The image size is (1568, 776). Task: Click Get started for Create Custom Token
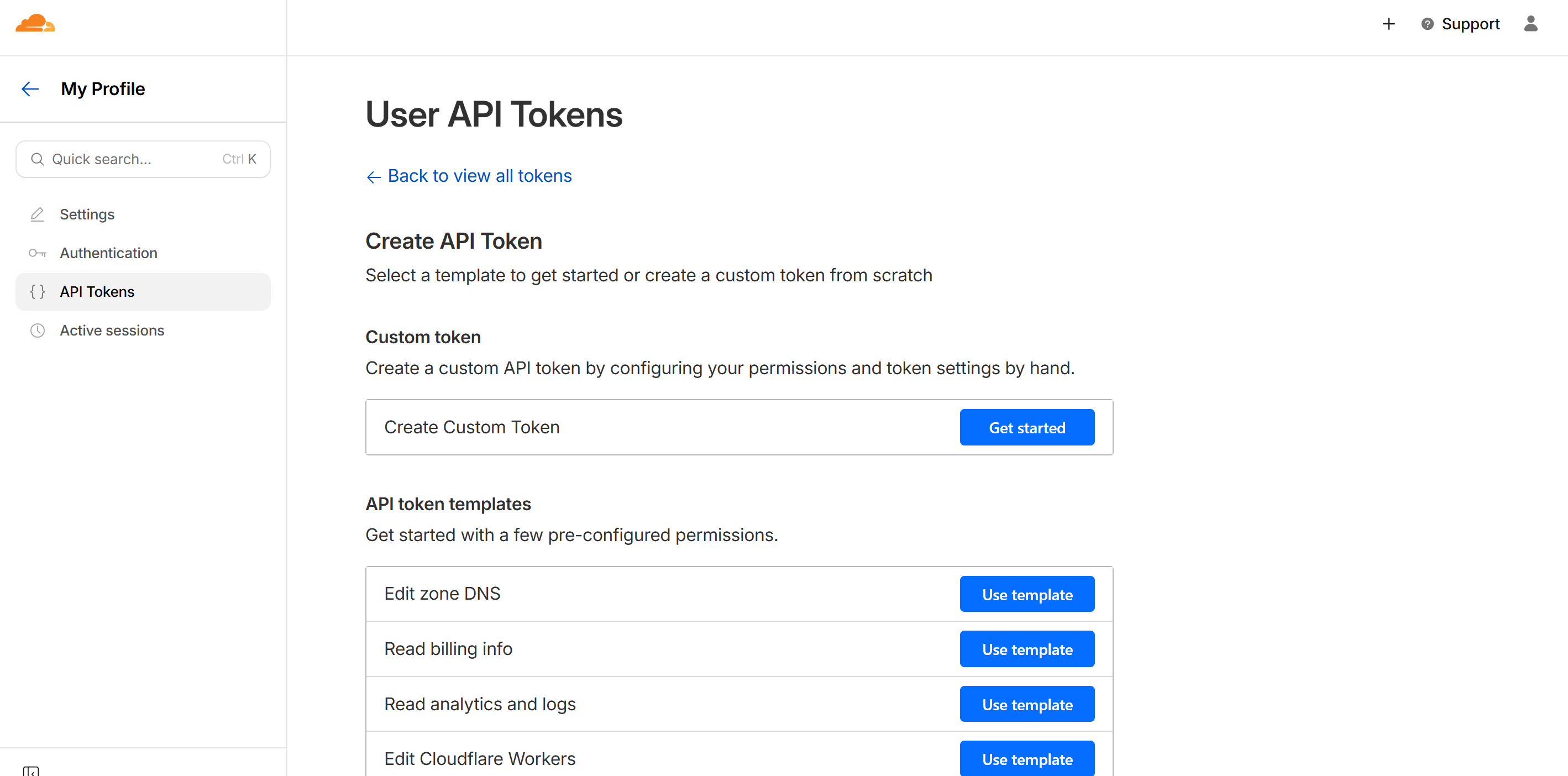coord(1026,427)
